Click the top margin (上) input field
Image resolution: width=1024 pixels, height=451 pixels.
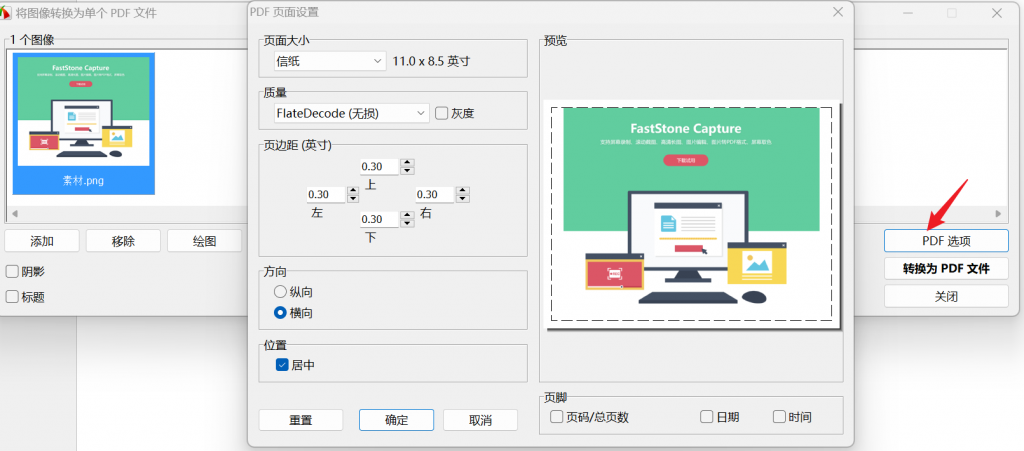[x=379, y=166]
